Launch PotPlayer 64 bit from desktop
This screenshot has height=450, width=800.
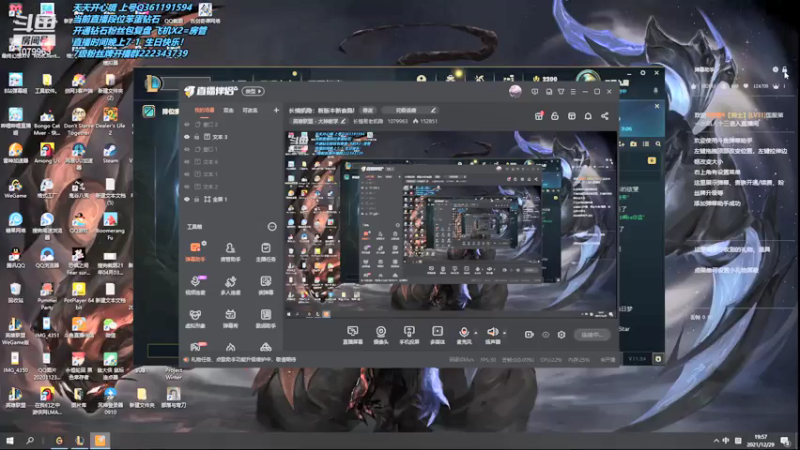[79, 295]
